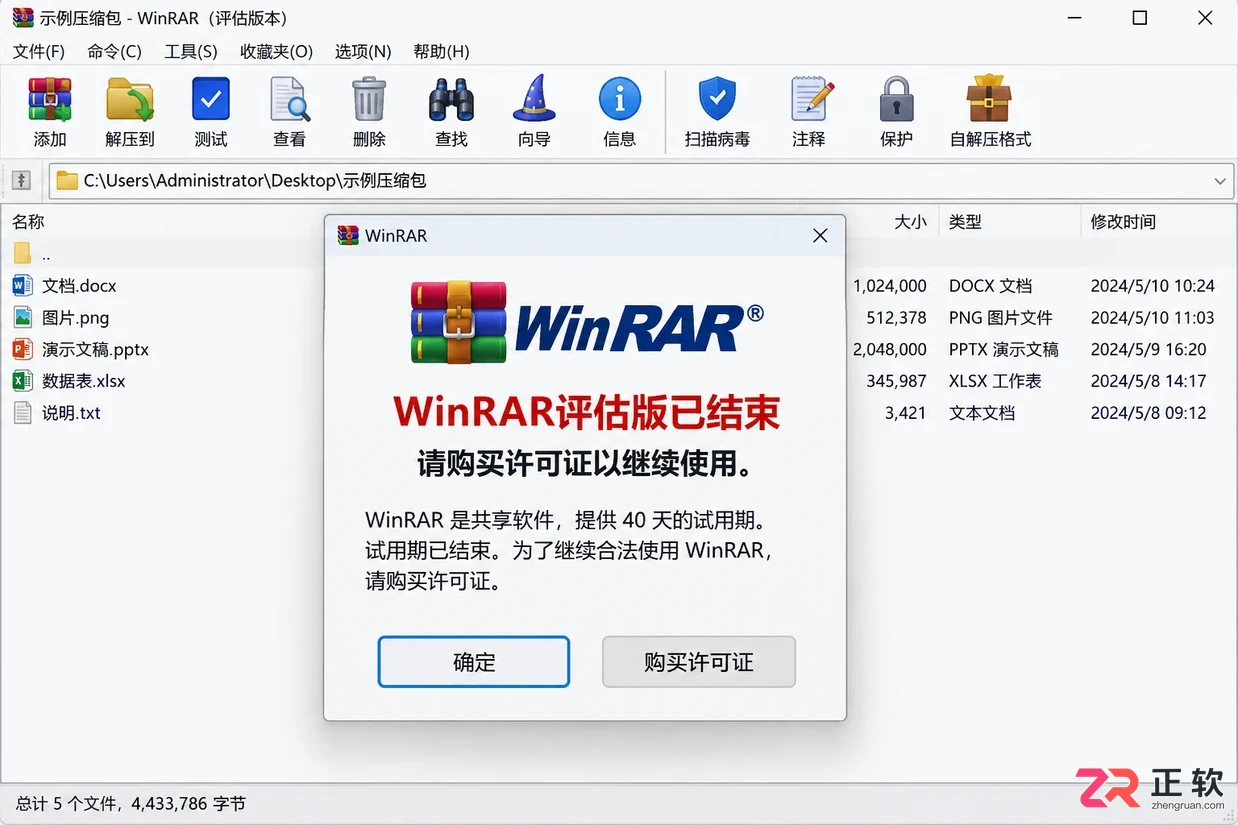Open the 帮助(H) menu
The image size is (1238, 825).
click(x=441, y=51)
